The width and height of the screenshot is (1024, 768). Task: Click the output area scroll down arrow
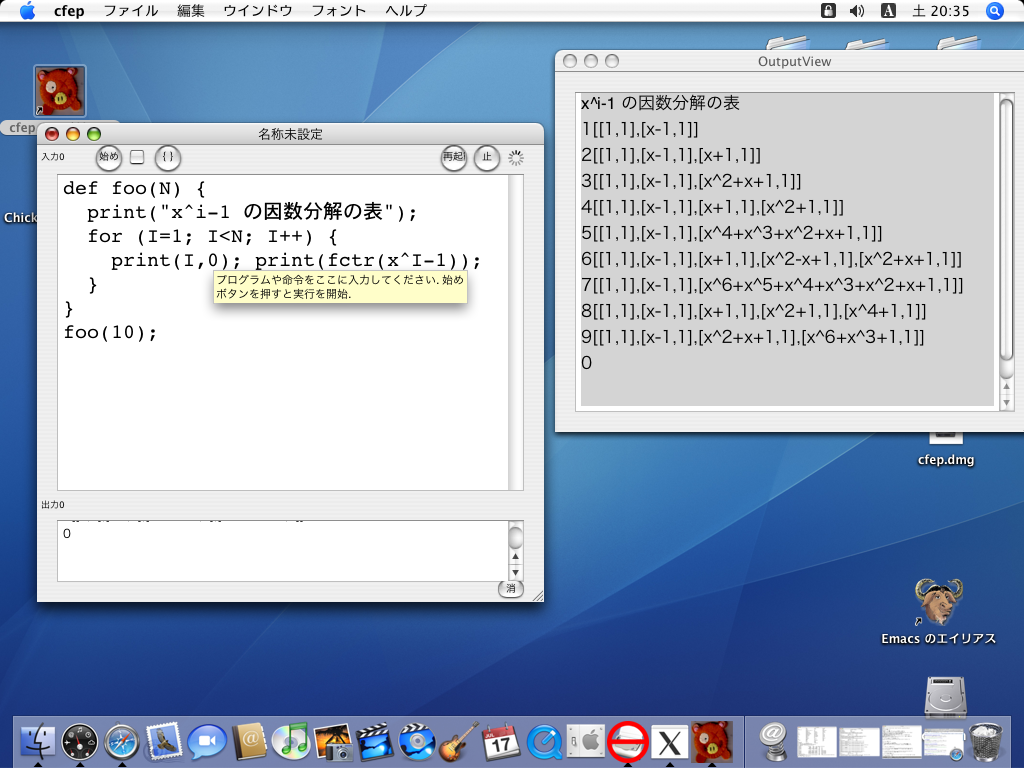pos(516,573)
